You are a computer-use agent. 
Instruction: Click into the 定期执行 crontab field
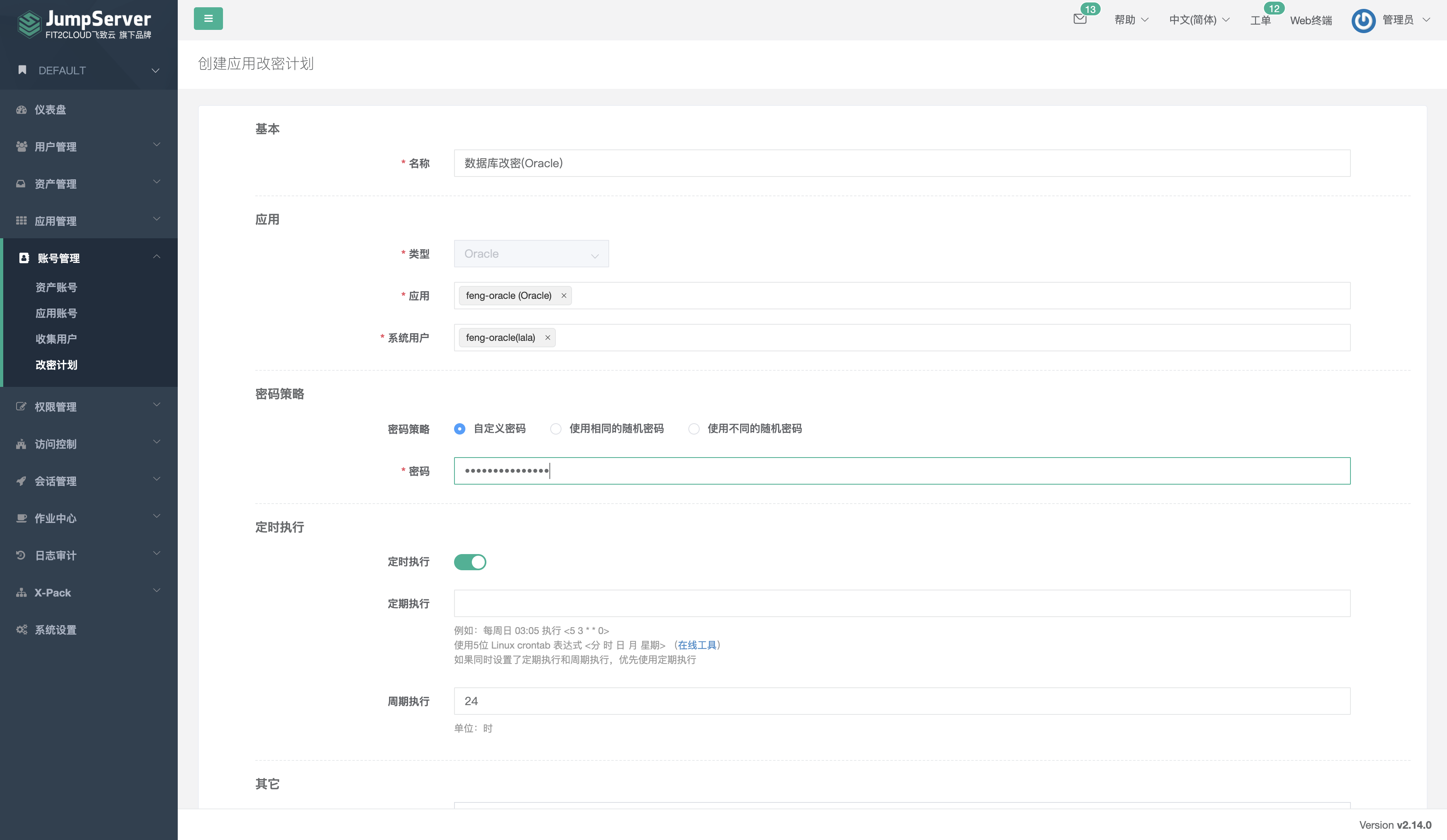[902, 603]
